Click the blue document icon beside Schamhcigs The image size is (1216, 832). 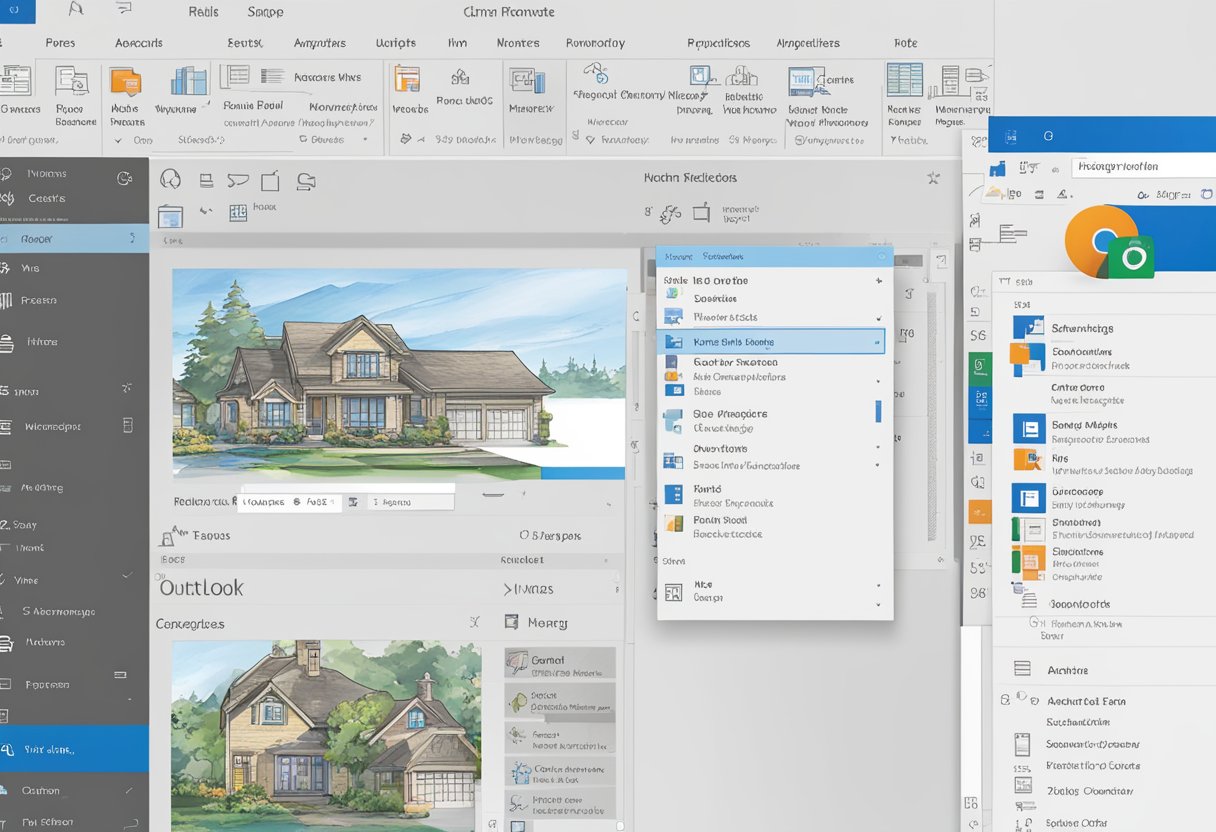1028,327
